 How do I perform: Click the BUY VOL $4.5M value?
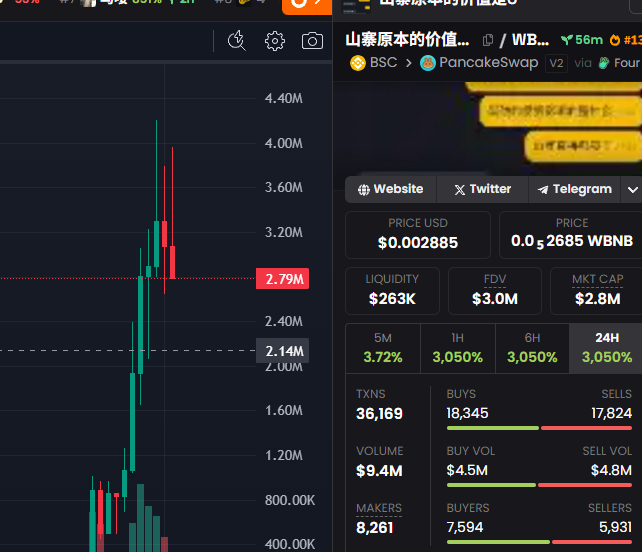pyautogui.click(x=467, y=470)
